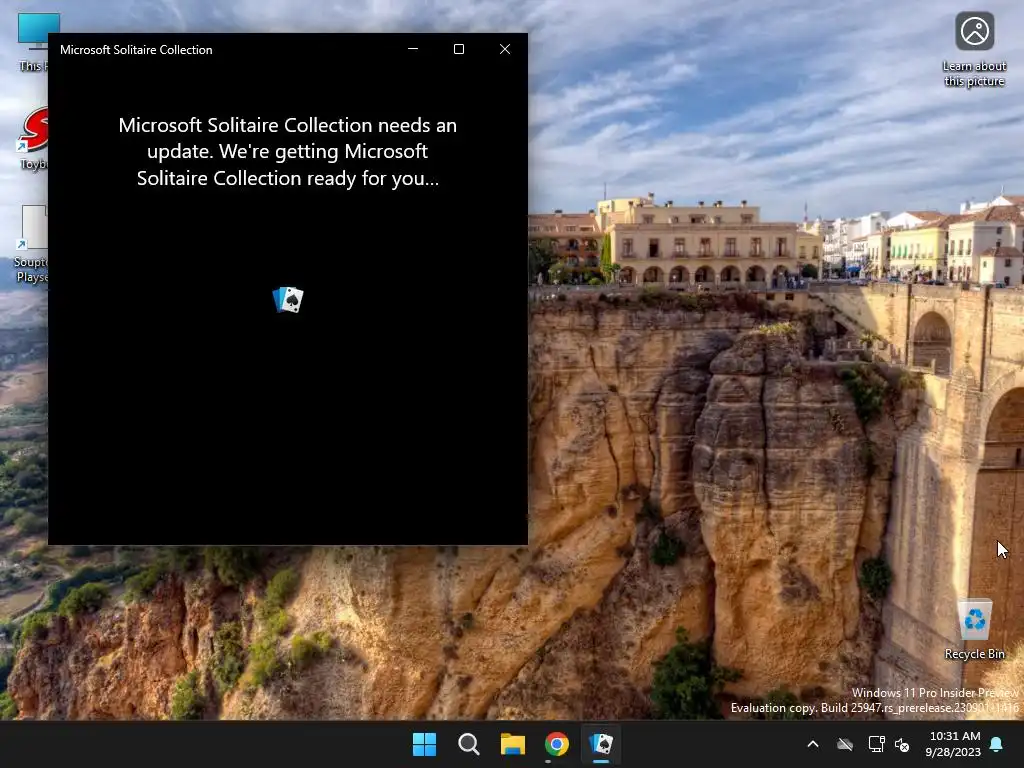This screenshot has height=768, width=1024.
Task: Click the muted volume tray icon
Action: pos(903,744)
